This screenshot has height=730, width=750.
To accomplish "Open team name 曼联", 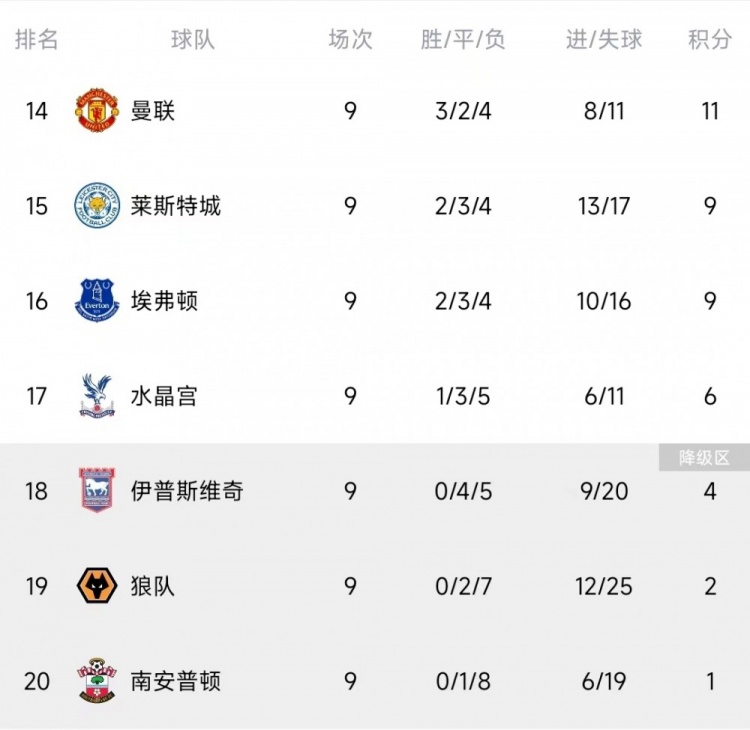I will pos(153,110).
